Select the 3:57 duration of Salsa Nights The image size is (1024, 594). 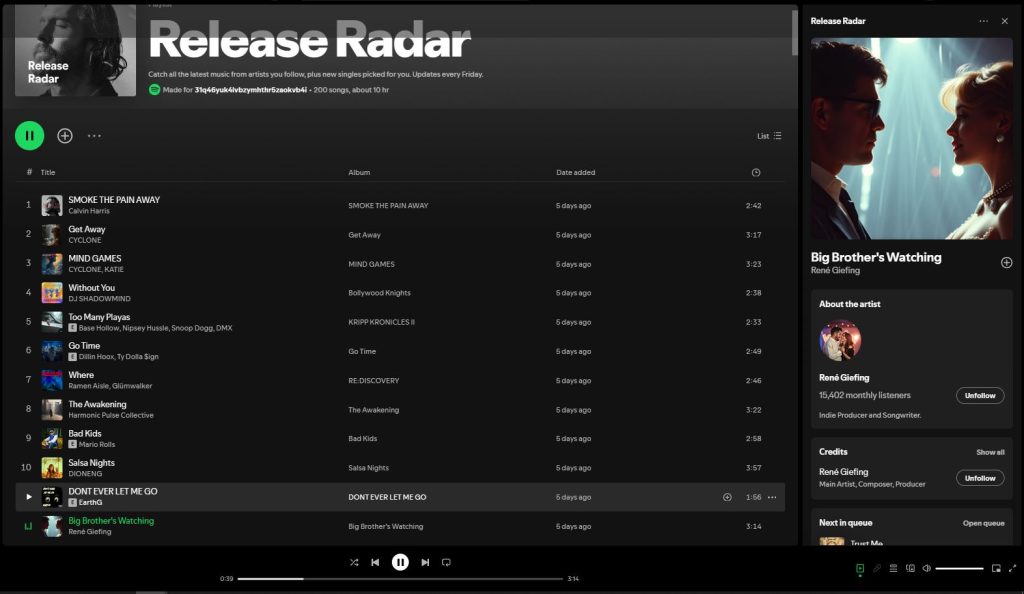pyautogui.click(x=754, y=468)
